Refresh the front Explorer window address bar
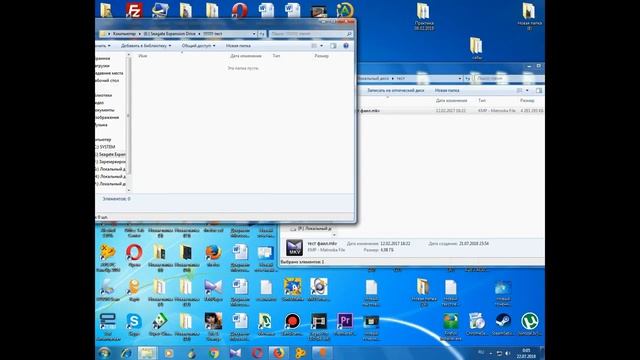The height and width of the screenshot is (360, 640). pos(262,34)
